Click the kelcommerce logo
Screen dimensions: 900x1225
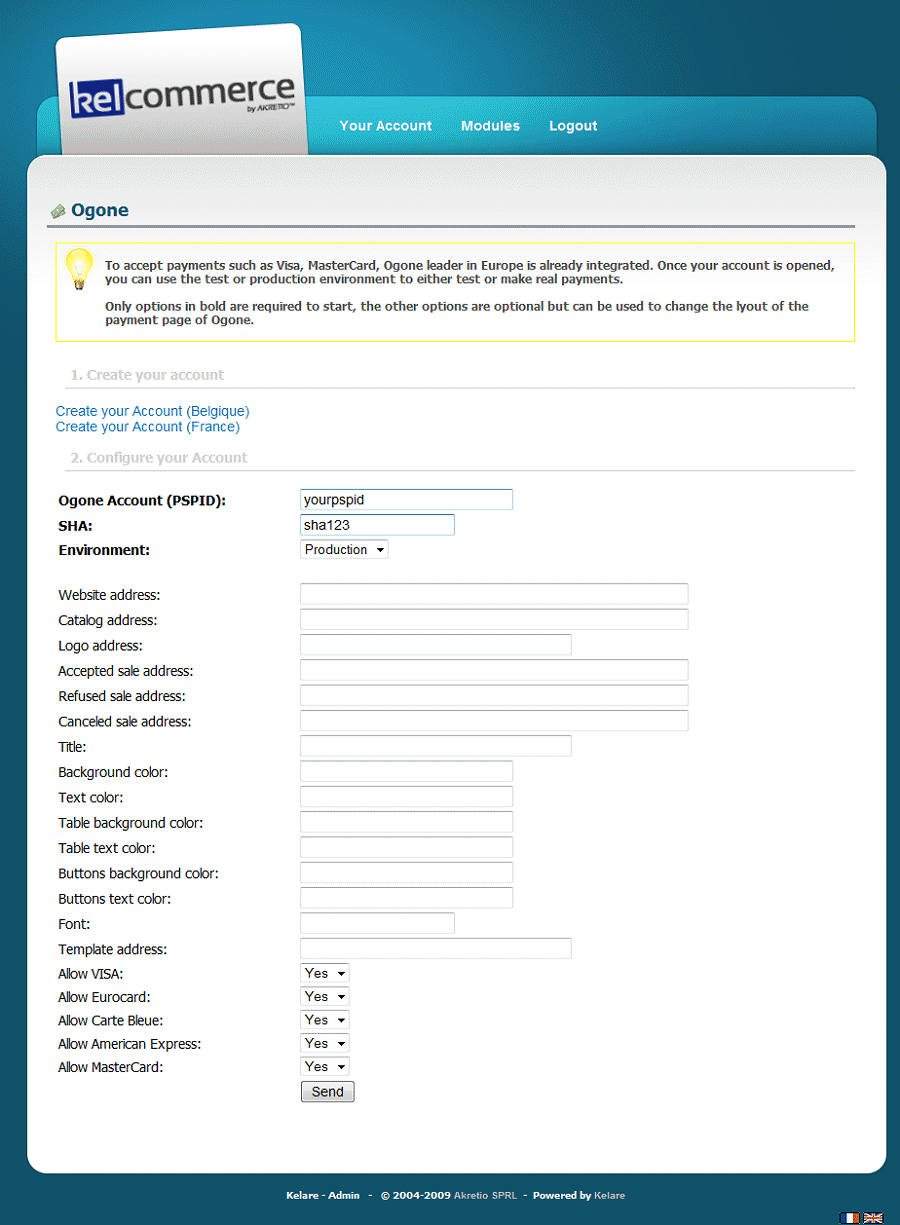[x=181, y=97]
